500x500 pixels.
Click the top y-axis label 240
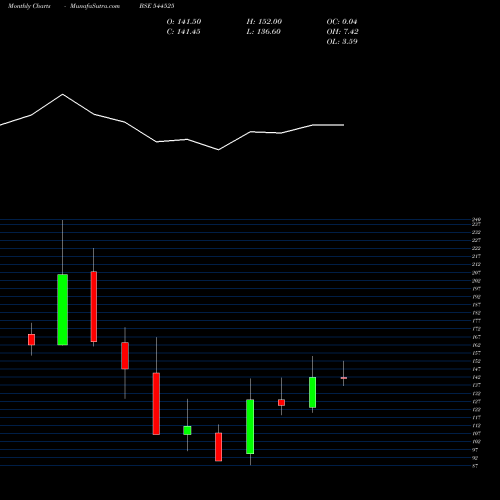[476, 219]
